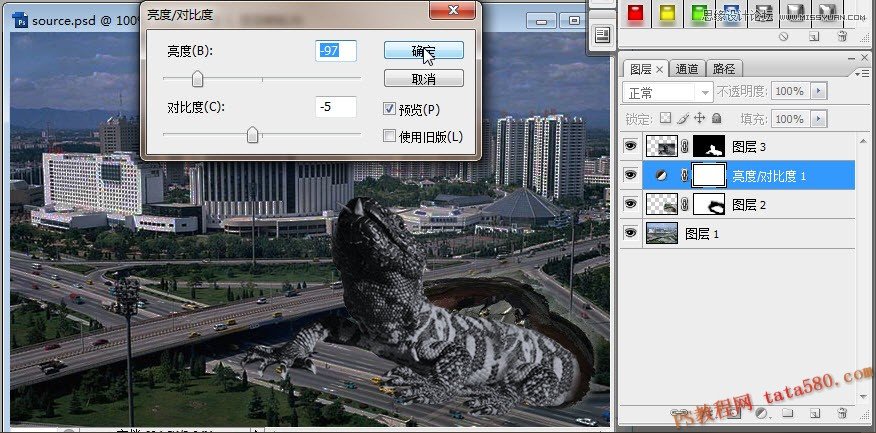Toggle the lock all padlock icon

point(717,118)
